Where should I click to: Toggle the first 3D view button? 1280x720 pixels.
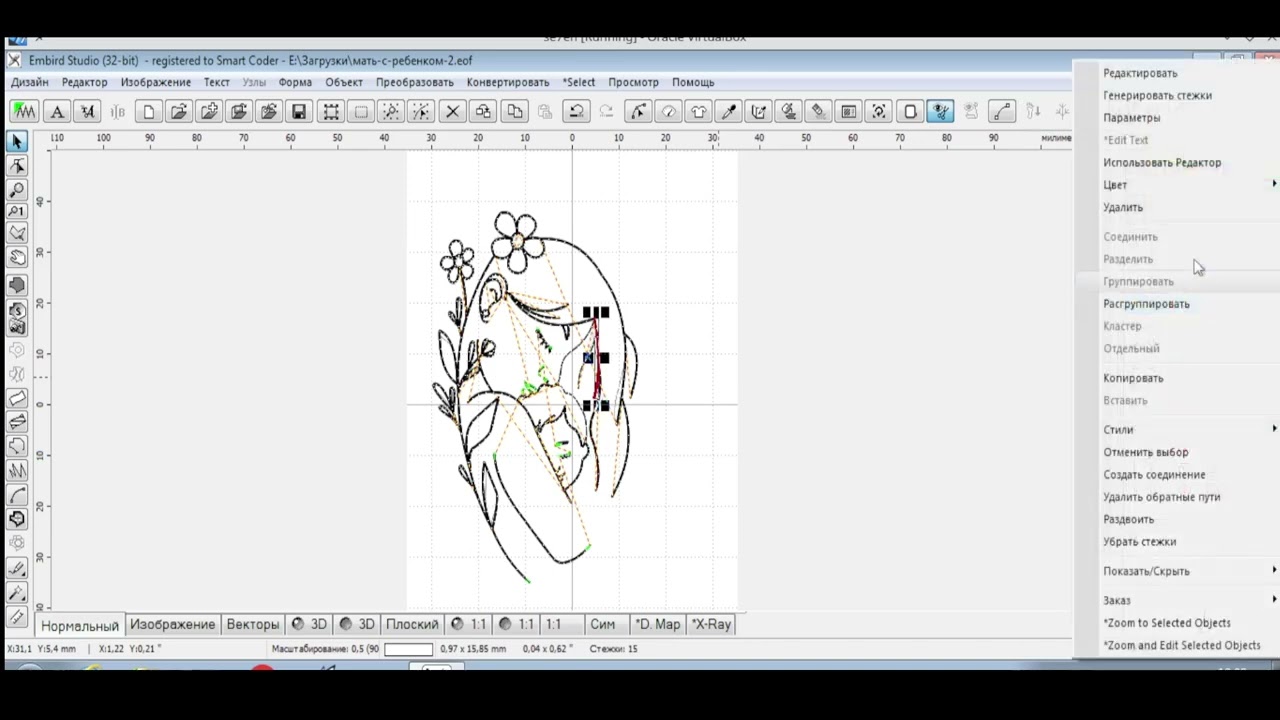(x=309, y=624)
